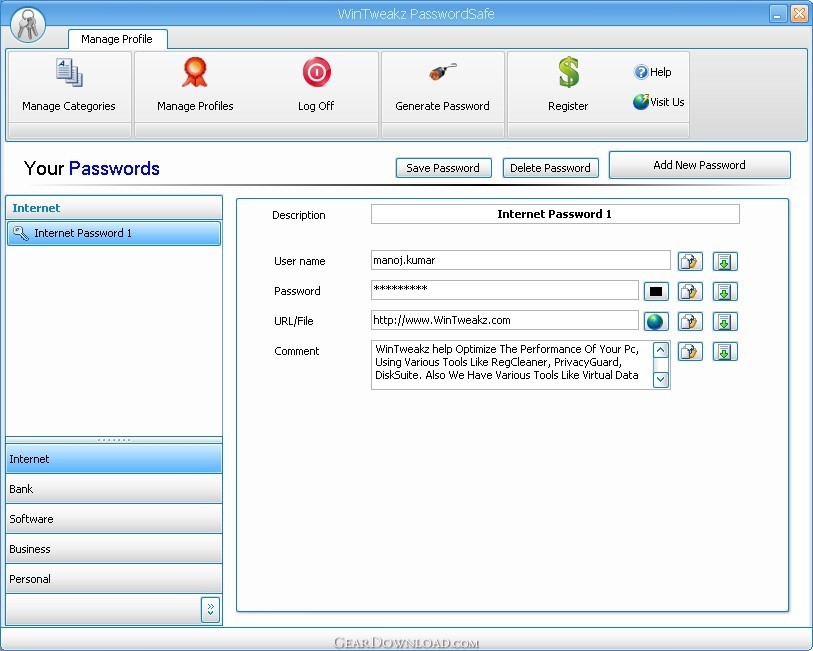
Task: Click into the Comment text area
Action: [512, 364]
